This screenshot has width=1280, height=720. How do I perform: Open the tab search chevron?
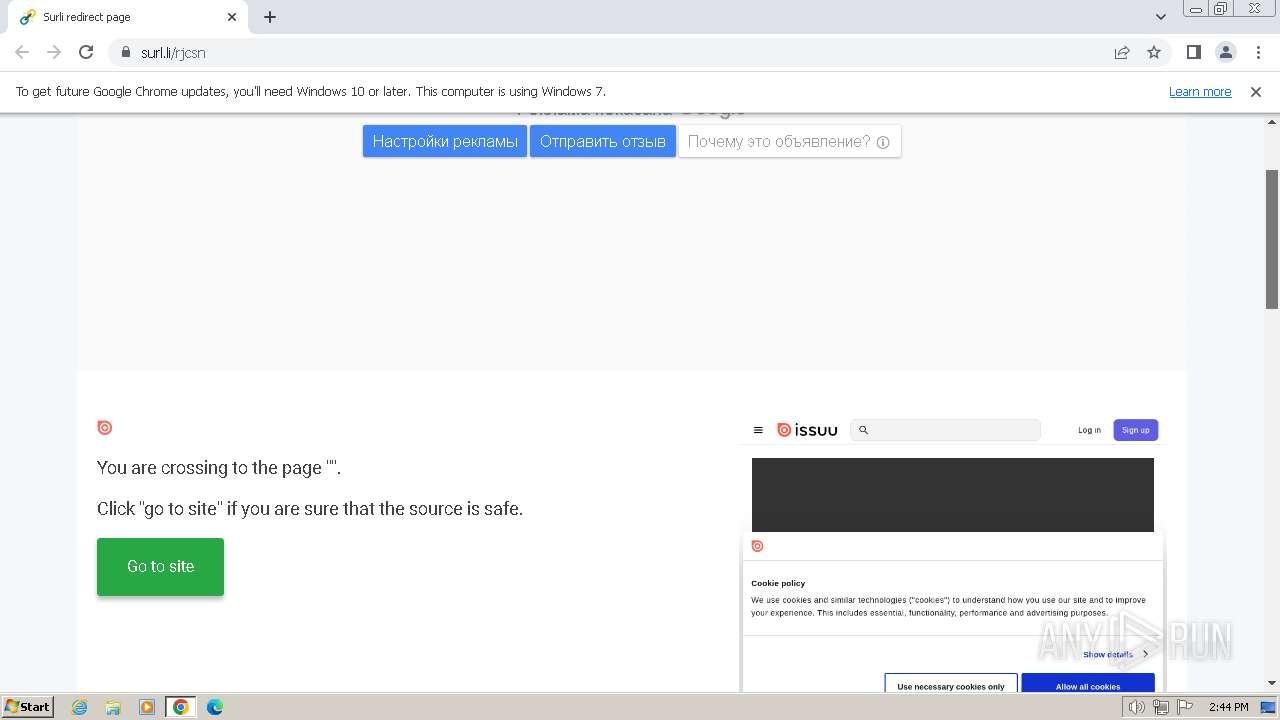(1161, 17)
